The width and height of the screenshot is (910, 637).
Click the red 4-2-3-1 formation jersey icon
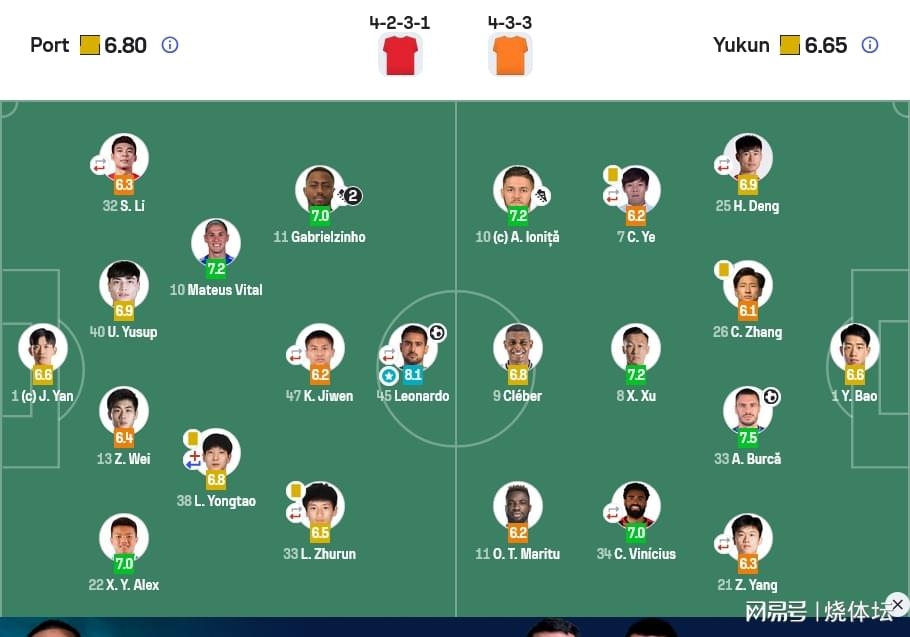pyautogui.click(x=400, y=55)
